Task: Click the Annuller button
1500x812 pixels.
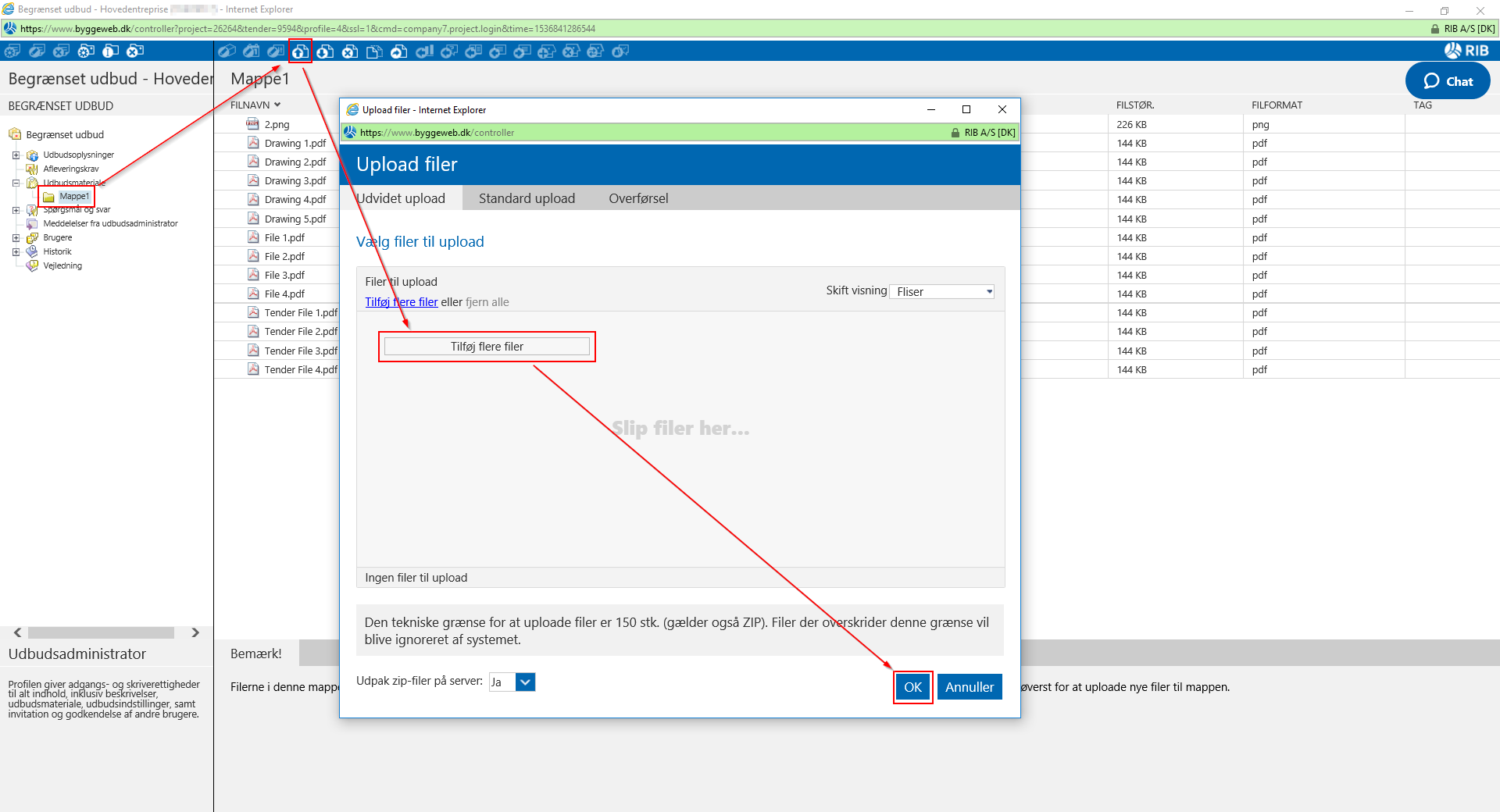Action: (x=969, y=687)
